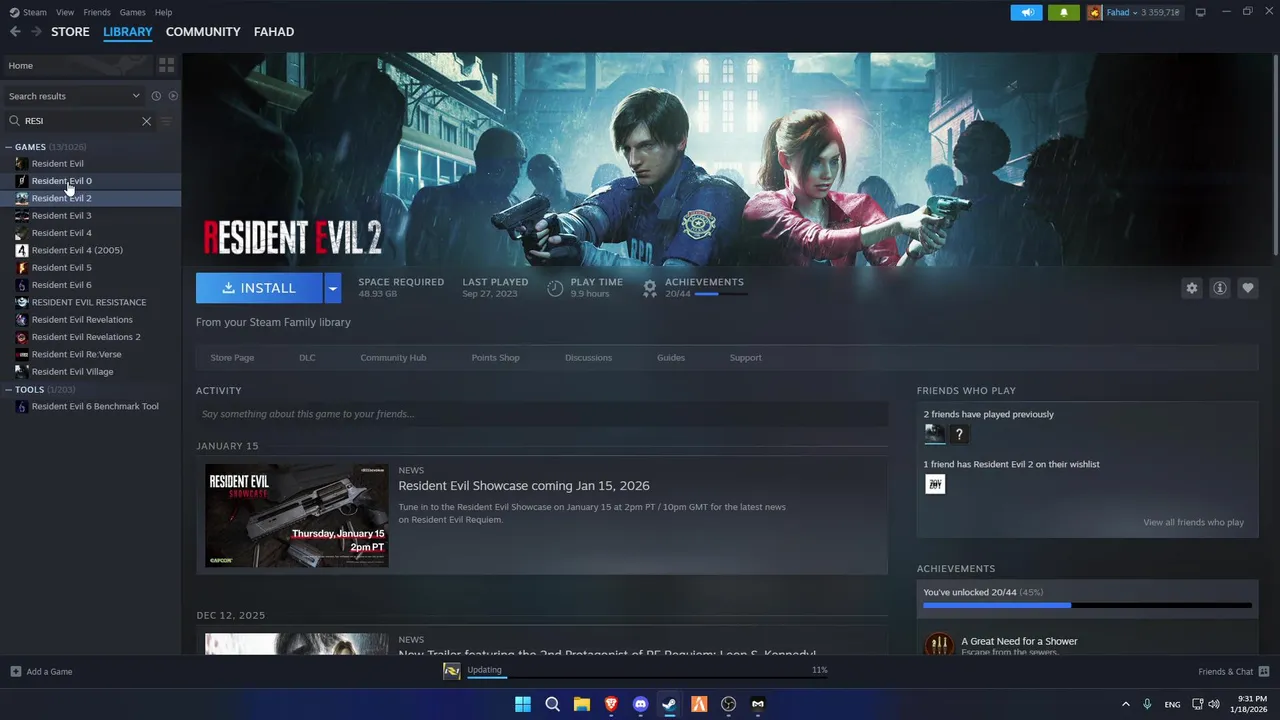Open the Store Page link

(x=232, y=358)
